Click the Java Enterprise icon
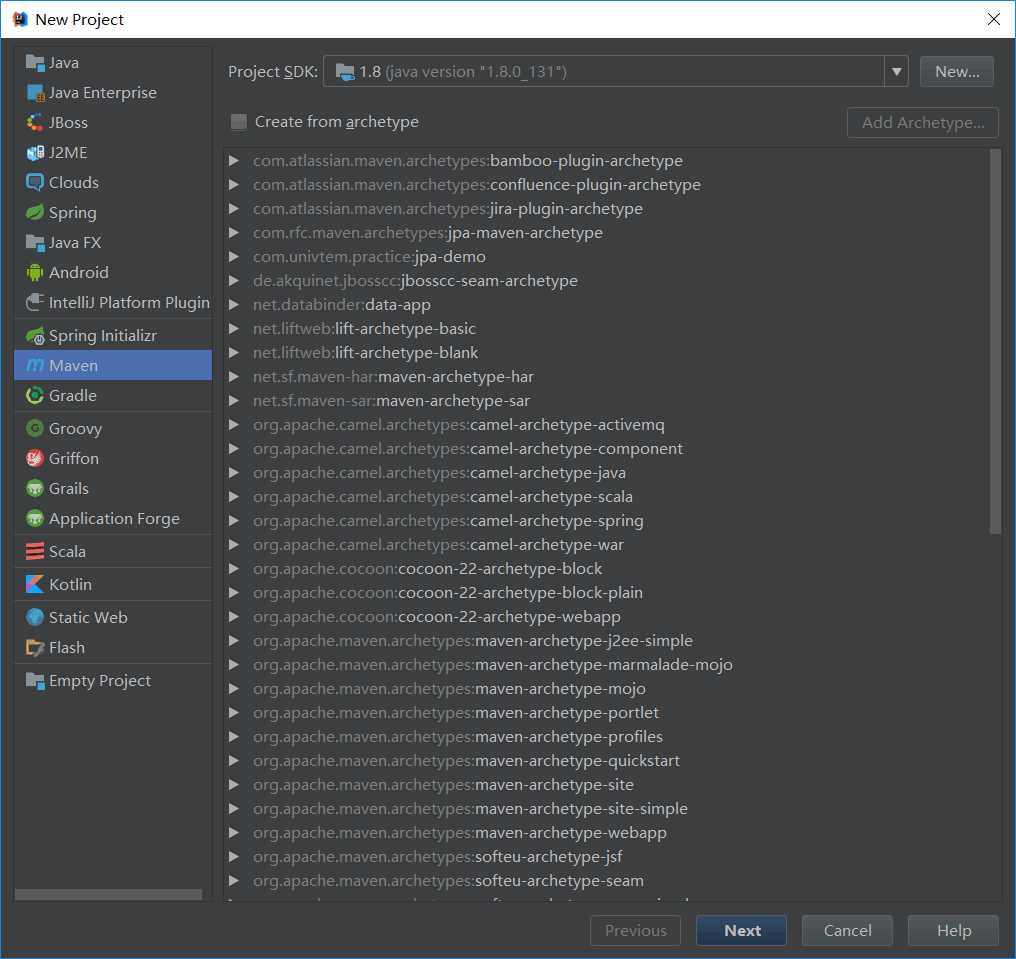The image size is (1016, 959). pyautogui.click(x=34, y=93)
